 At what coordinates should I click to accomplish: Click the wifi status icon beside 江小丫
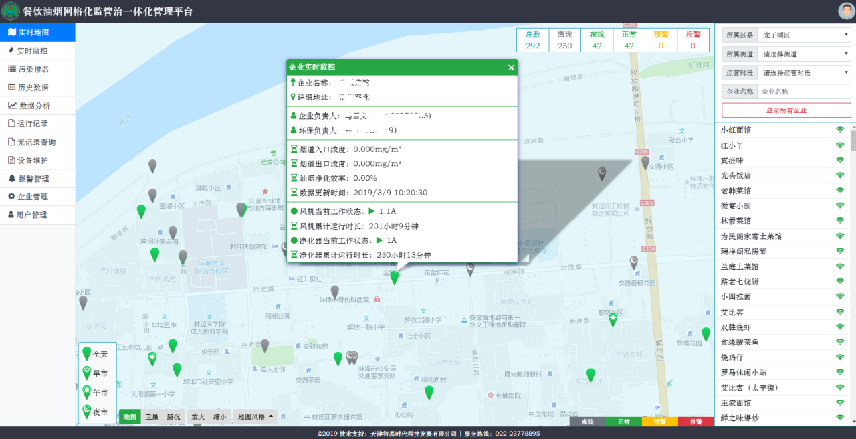(839, 145)
